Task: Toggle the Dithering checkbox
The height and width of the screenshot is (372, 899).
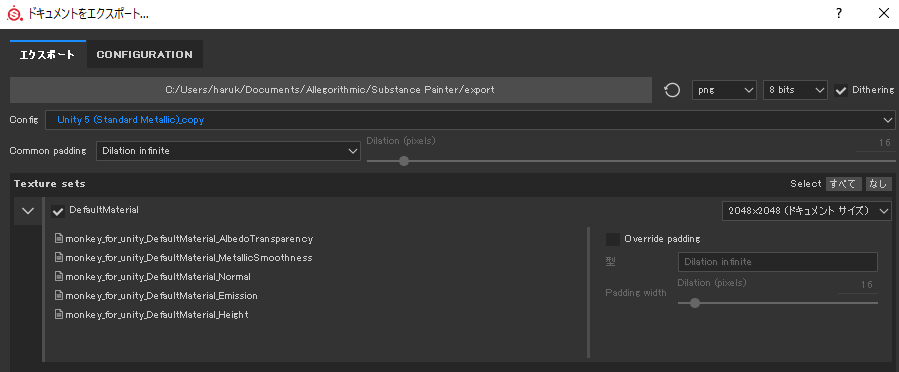Action: coord(841,91)
